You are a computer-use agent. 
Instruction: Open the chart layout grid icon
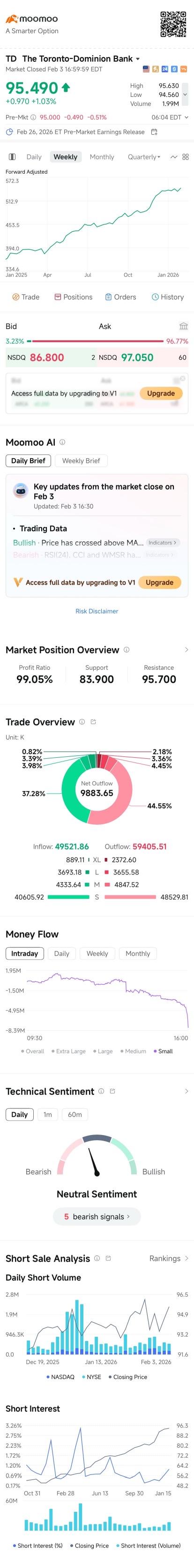pos(186,157)
